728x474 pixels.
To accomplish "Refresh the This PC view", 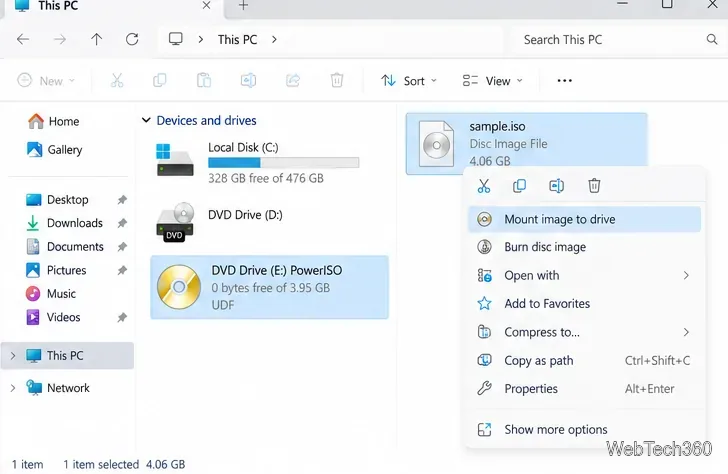I will point(132,39).
